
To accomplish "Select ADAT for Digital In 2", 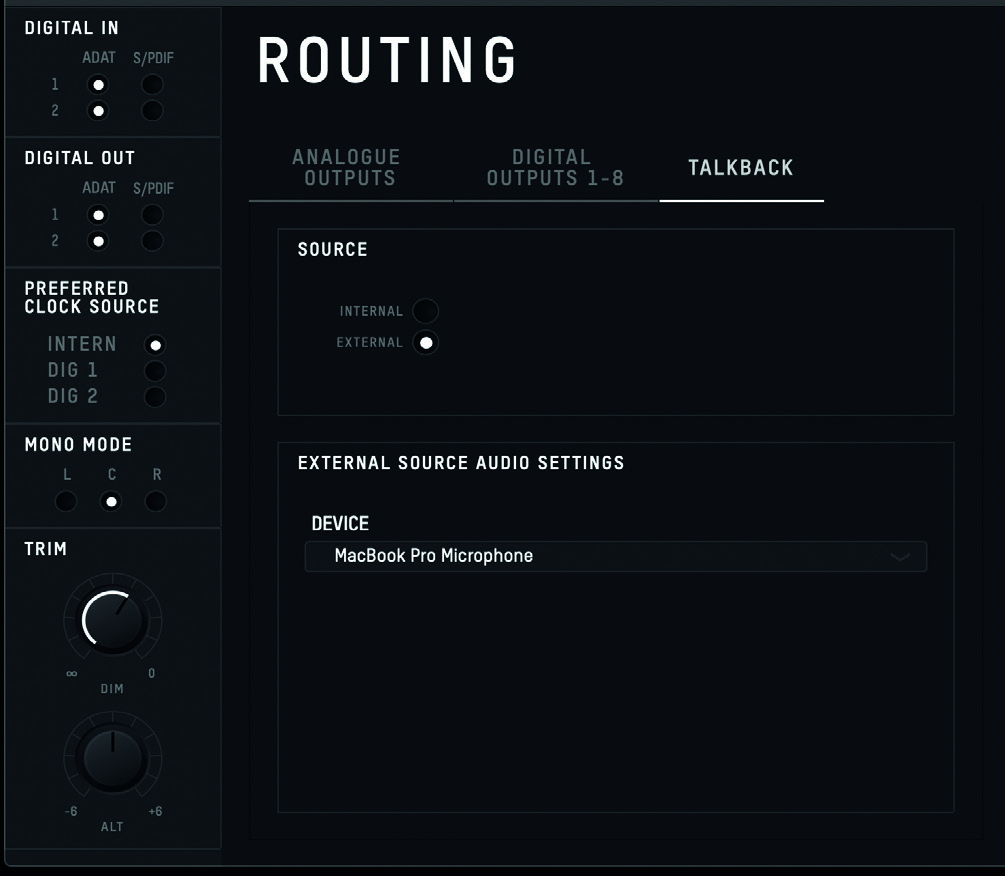I will click(98, 111).
